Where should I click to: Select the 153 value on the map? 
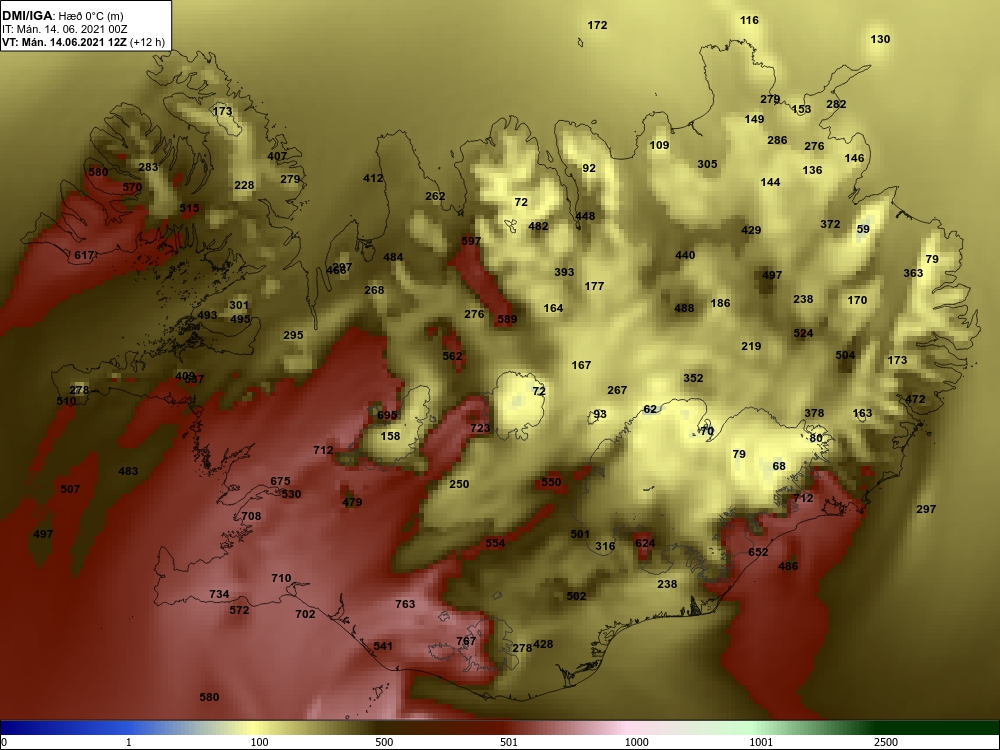click(801, 109)
